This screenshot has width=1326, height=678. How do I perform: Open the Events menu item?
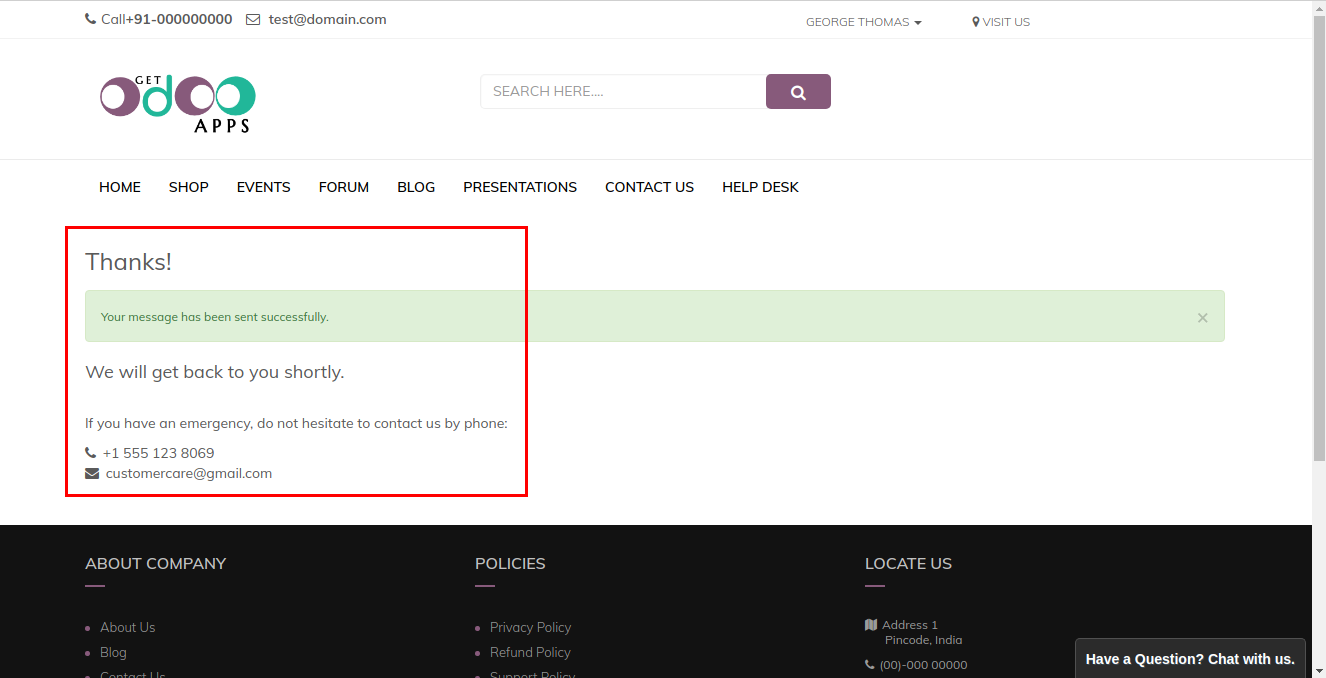pos(263,187)
